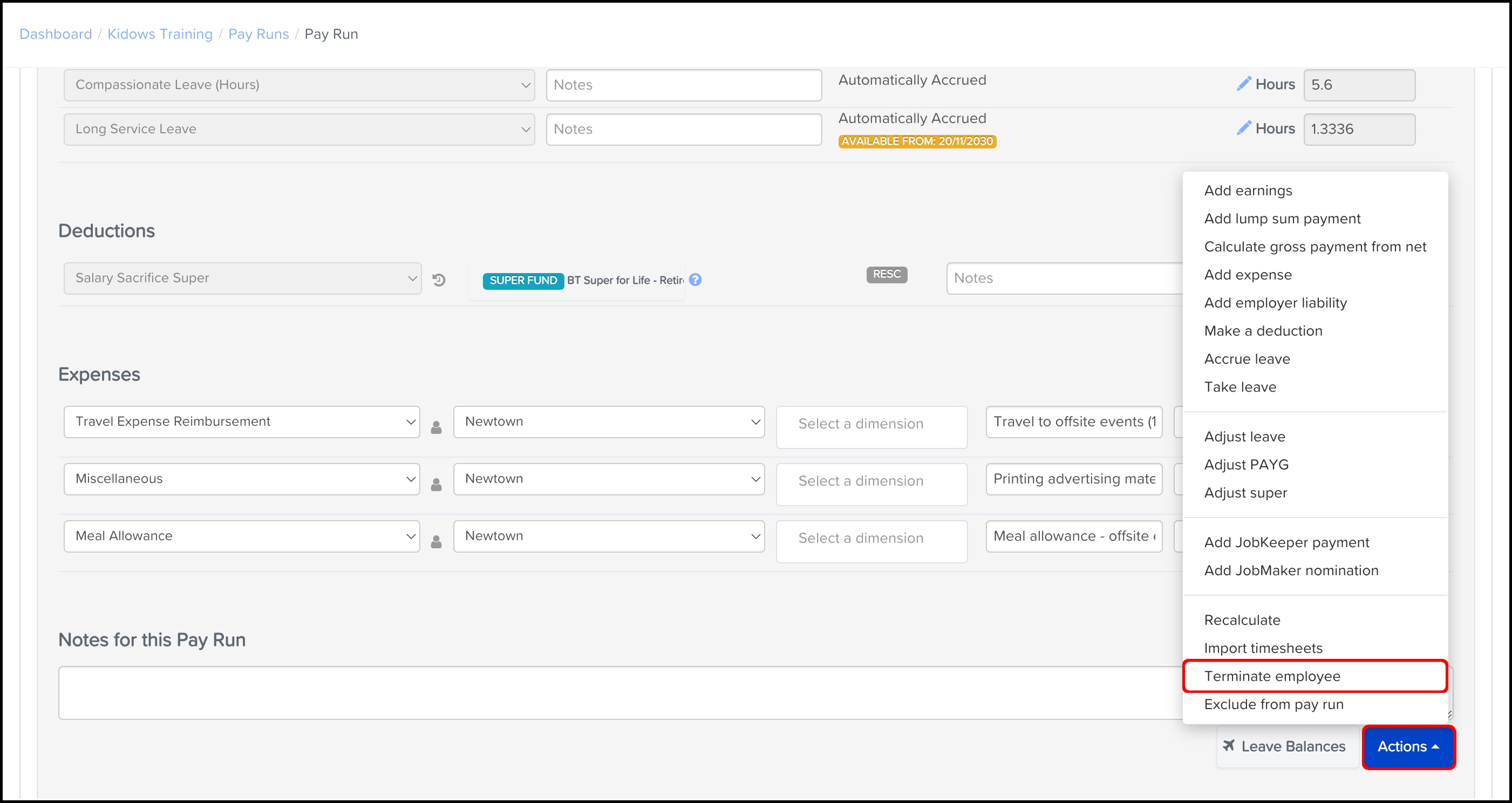Expand Travel Expense Reimbursement category dropdown
Screen dimensions: 1512x803
coord(241,421)
